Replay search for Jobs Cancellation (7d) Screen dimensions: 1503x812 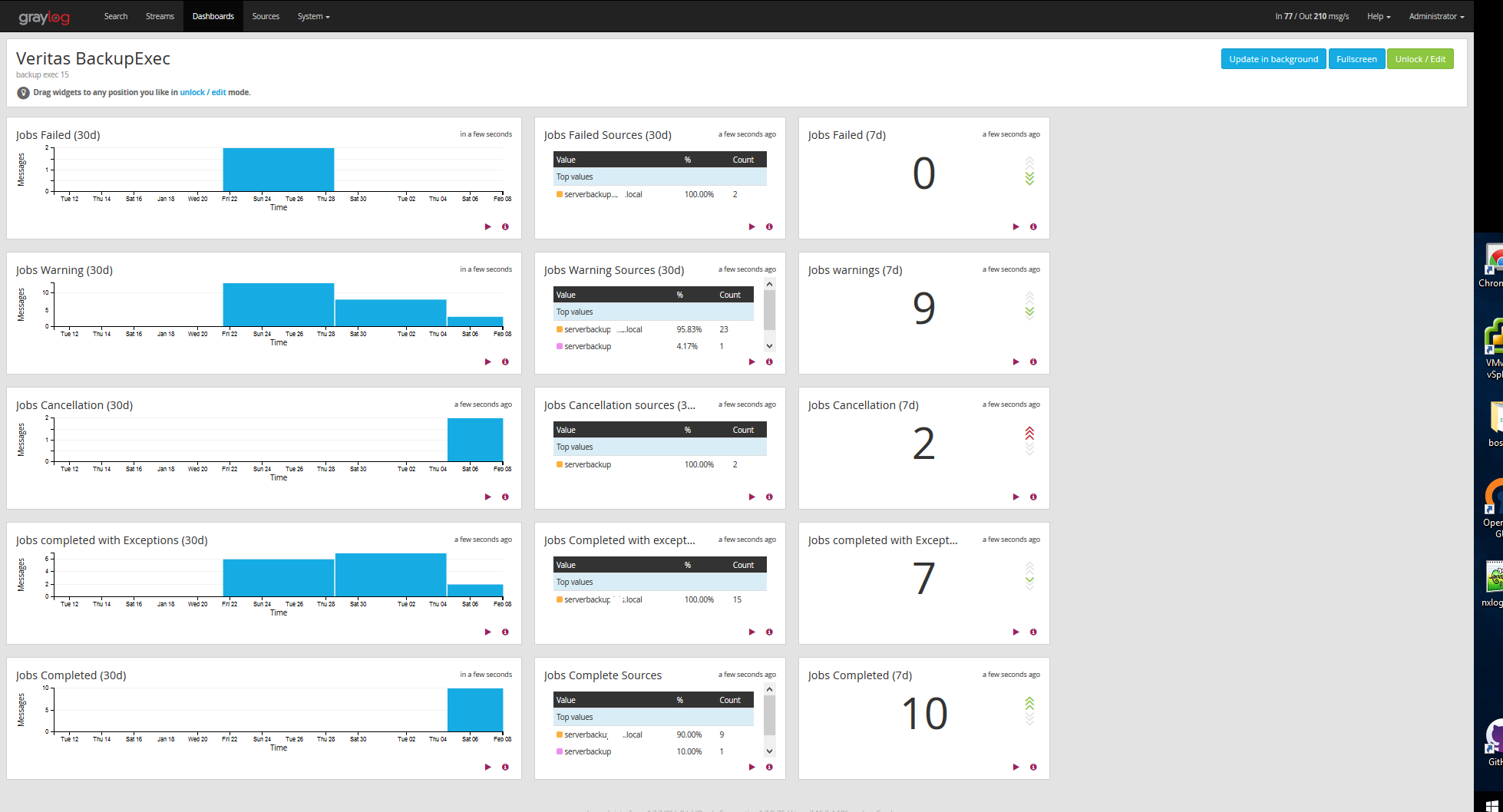pyautogui.click(x=1016, y=497)
